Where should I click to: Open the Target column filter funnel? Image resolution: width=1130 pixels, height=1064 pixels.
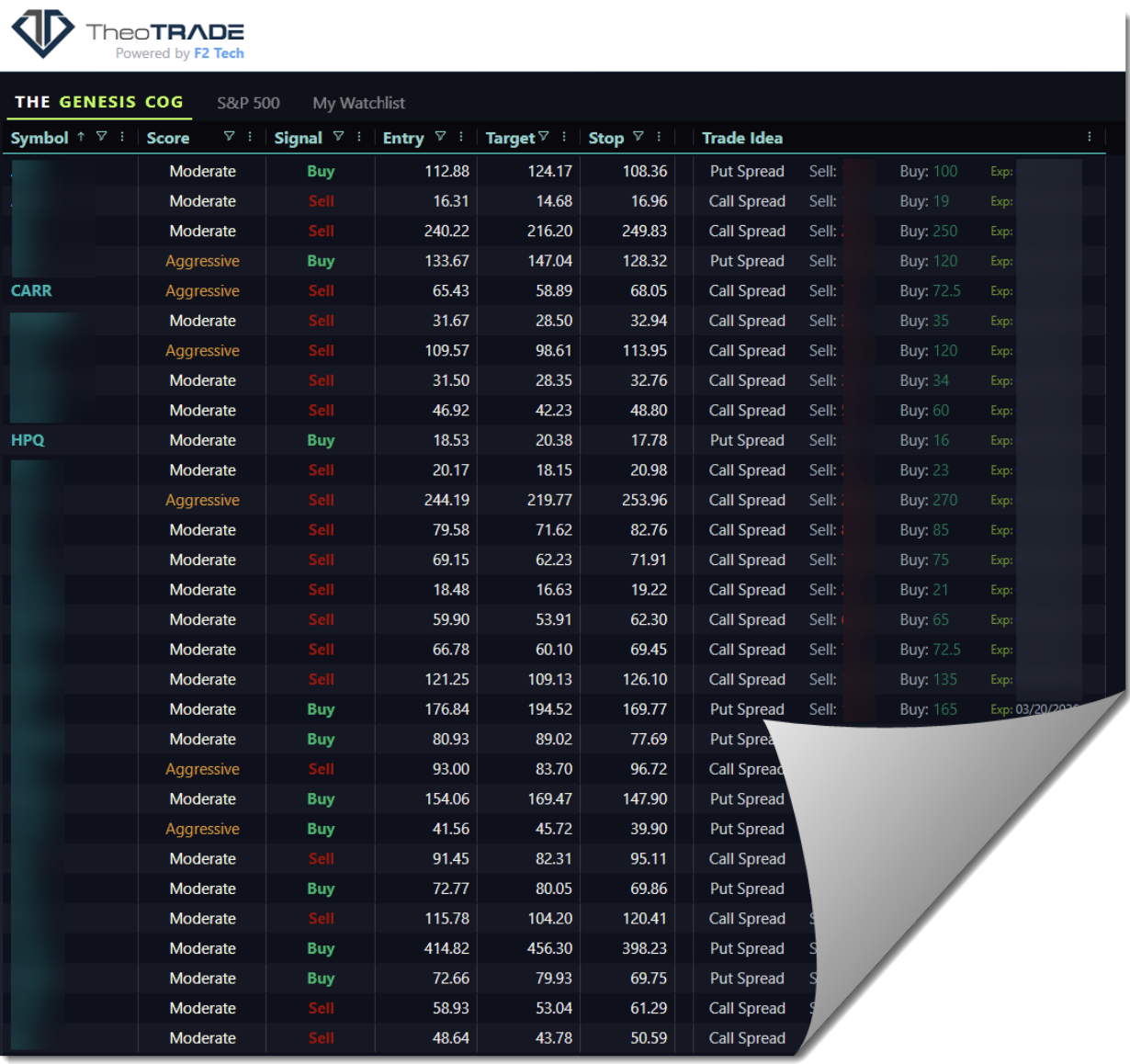[544, 136]
